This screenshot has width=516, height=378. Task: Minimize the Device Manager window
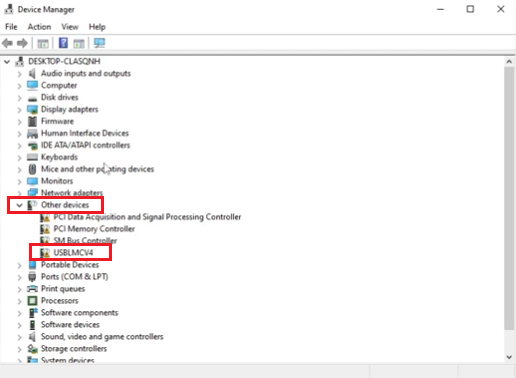[440, 9]
